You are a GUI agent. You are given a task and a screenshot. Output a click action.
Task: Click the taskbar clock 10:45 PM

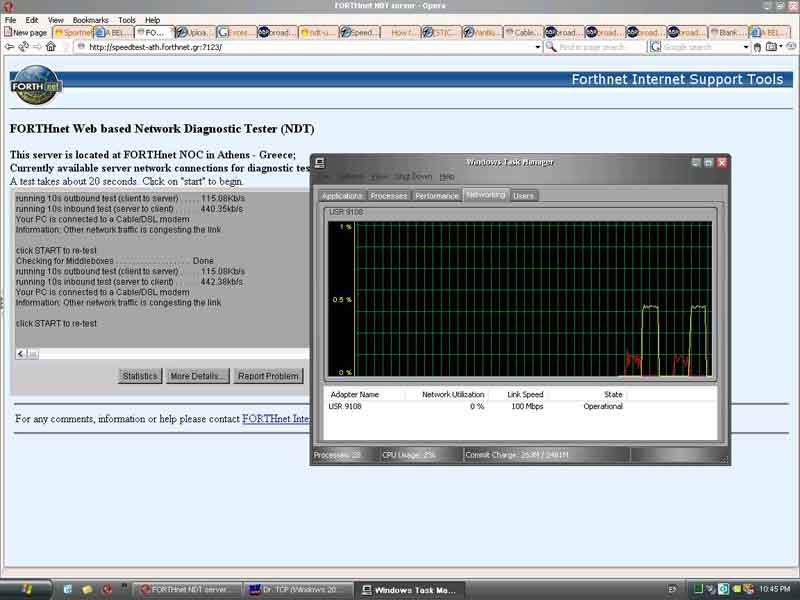point(774,589)
